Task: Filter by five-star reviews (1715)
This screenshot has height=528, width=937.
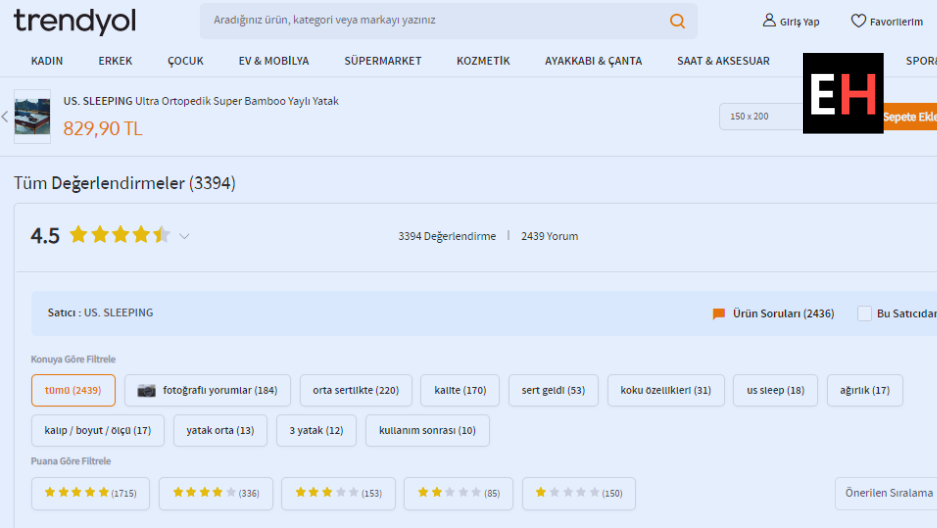Action: (90, 493)
